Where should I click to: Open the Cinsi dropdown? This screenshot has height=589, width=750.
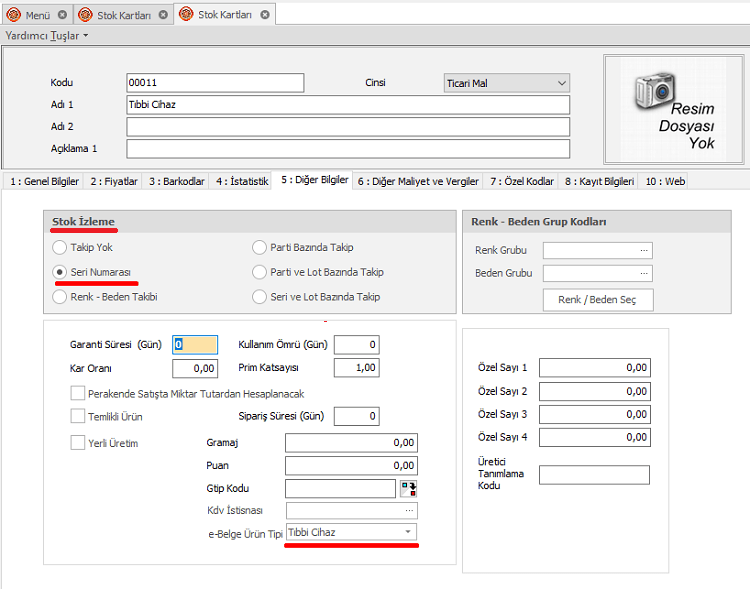coord(561,83)
